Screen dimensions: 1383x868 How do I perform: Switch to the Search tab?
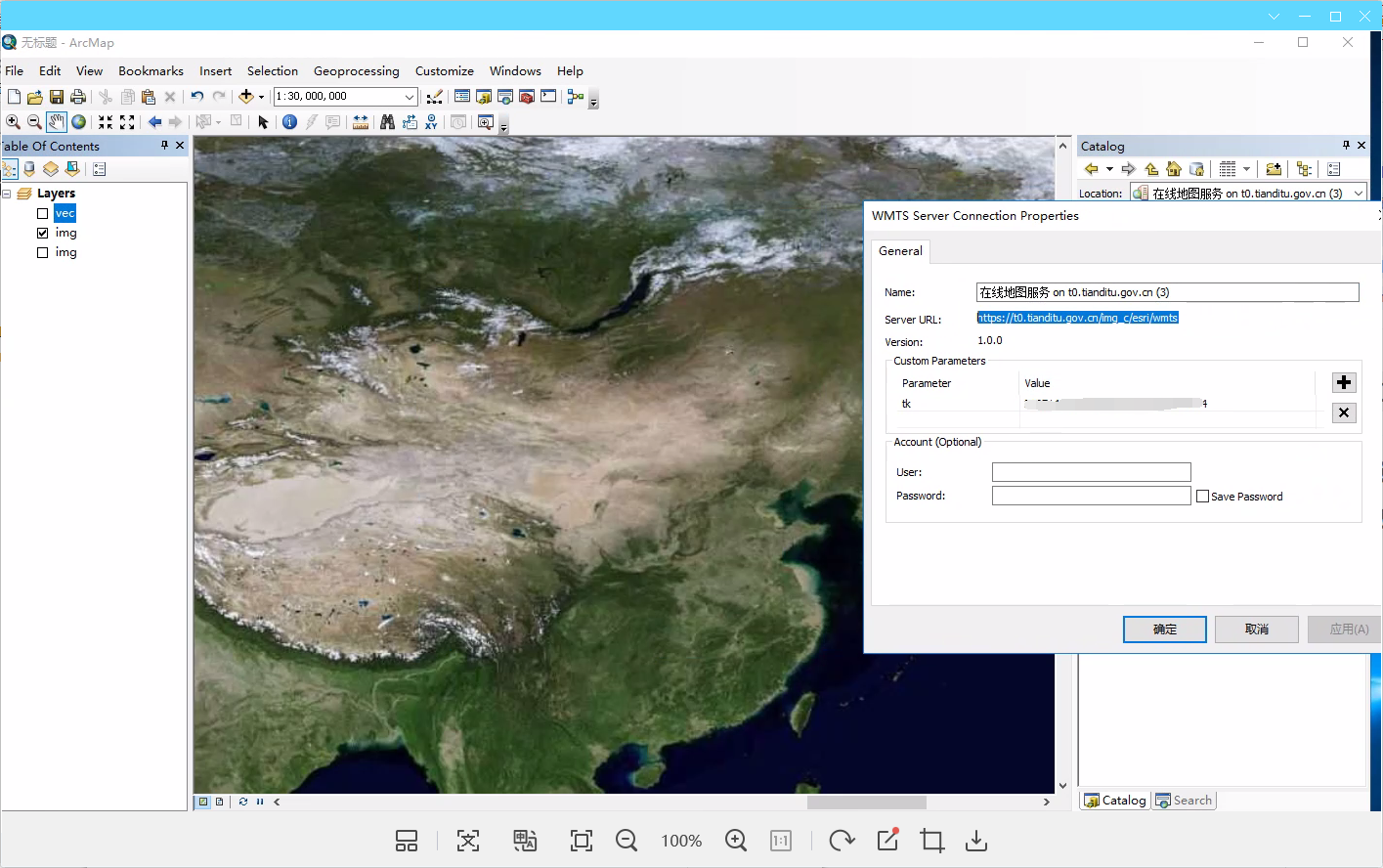1184,801
